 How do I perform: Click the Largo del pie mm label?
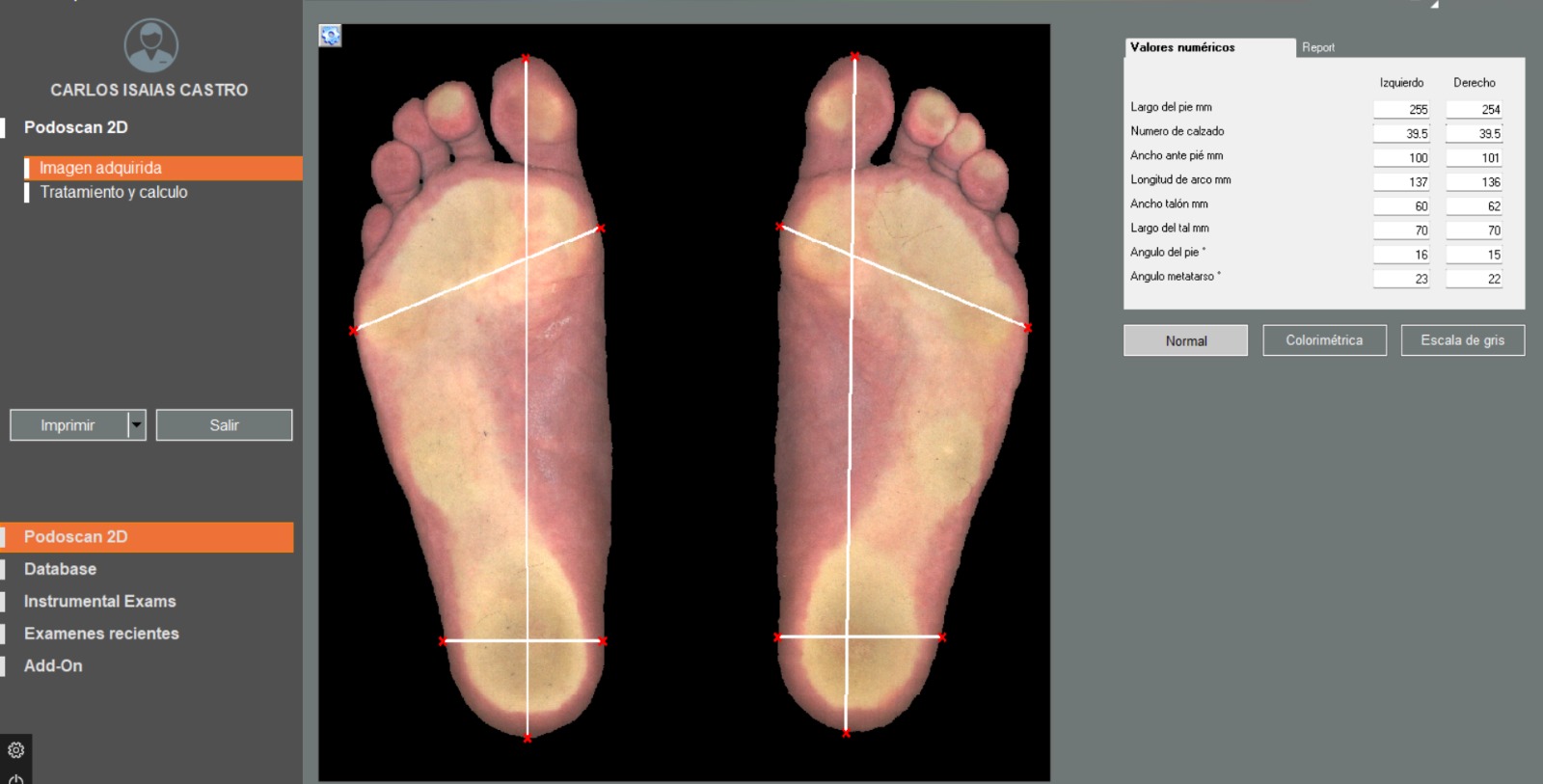tap(1171, 107)
